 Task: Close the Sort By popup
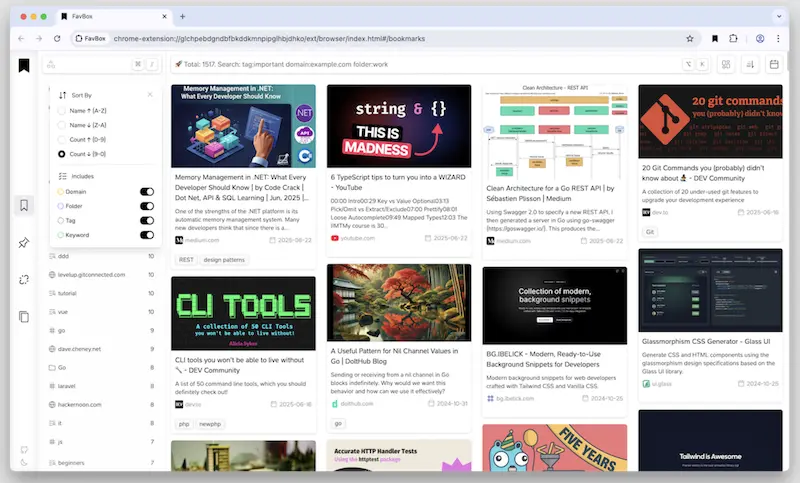(150, 95)
